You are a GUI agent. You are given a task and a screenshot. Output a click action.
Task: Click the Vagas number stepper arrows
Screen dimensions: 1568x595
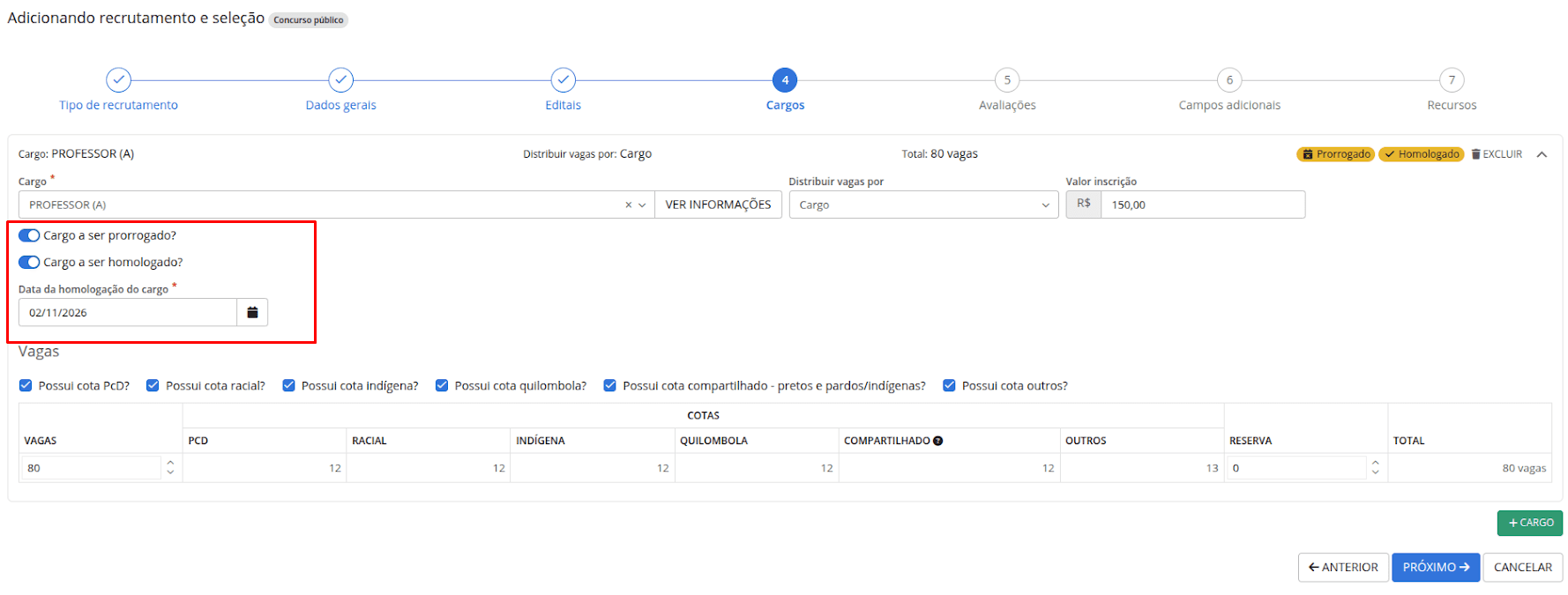coord(170,467)
